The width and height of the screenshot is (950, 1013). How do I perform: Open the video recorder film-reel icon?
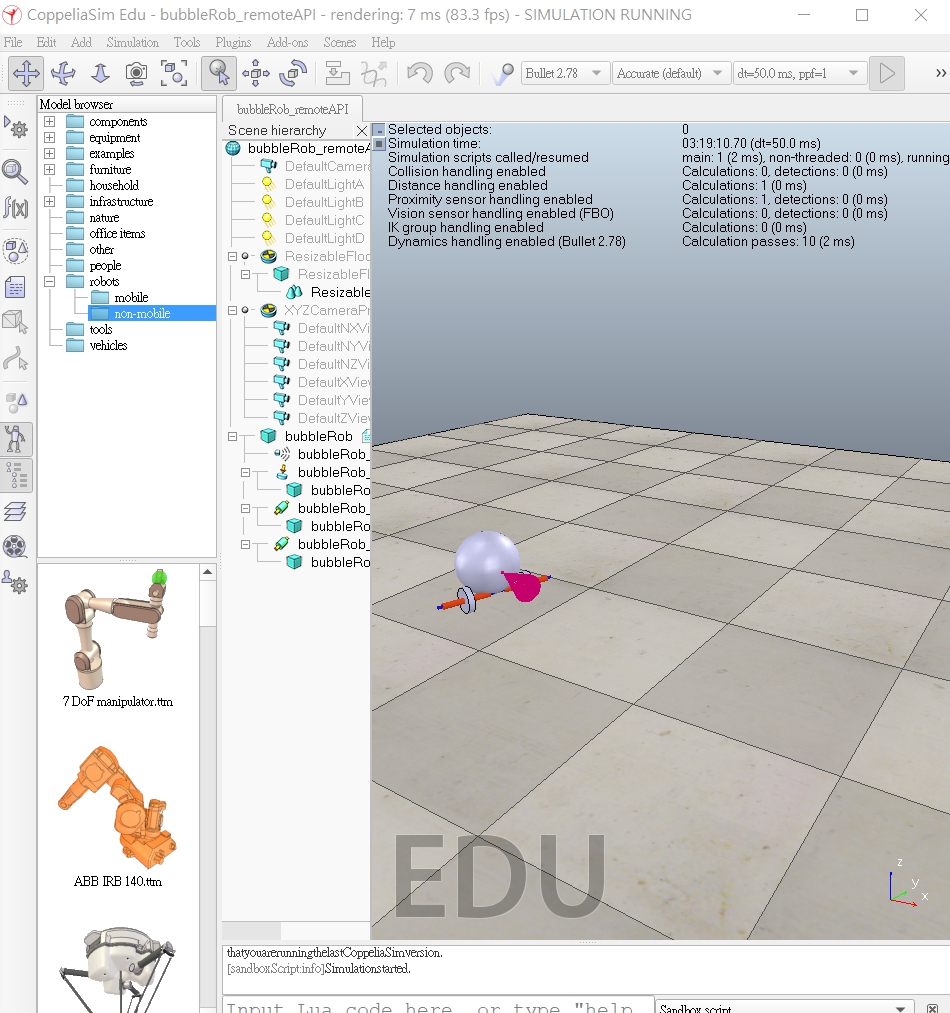pos(16,546)
